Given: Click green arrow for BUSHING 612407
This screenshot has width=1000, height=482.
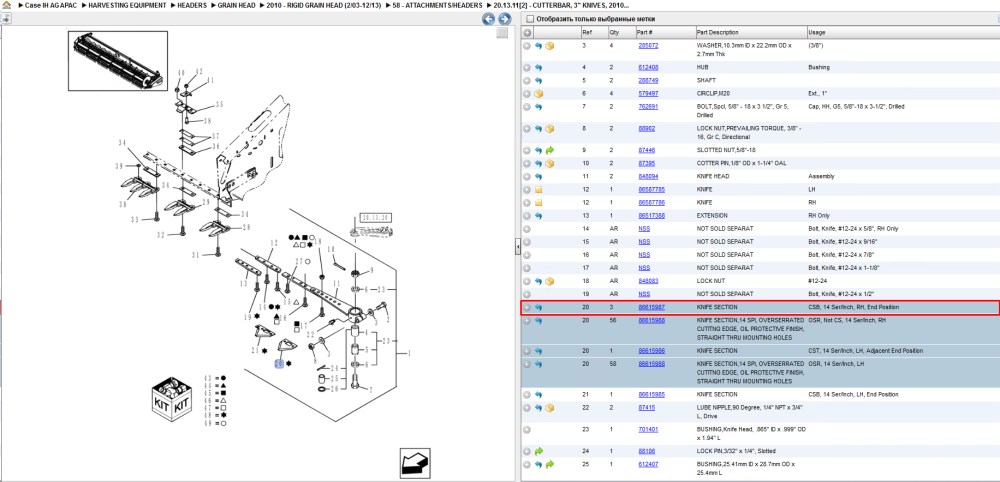Looking at the screenshot, I should pyautogui.click(x=550, y=464).
